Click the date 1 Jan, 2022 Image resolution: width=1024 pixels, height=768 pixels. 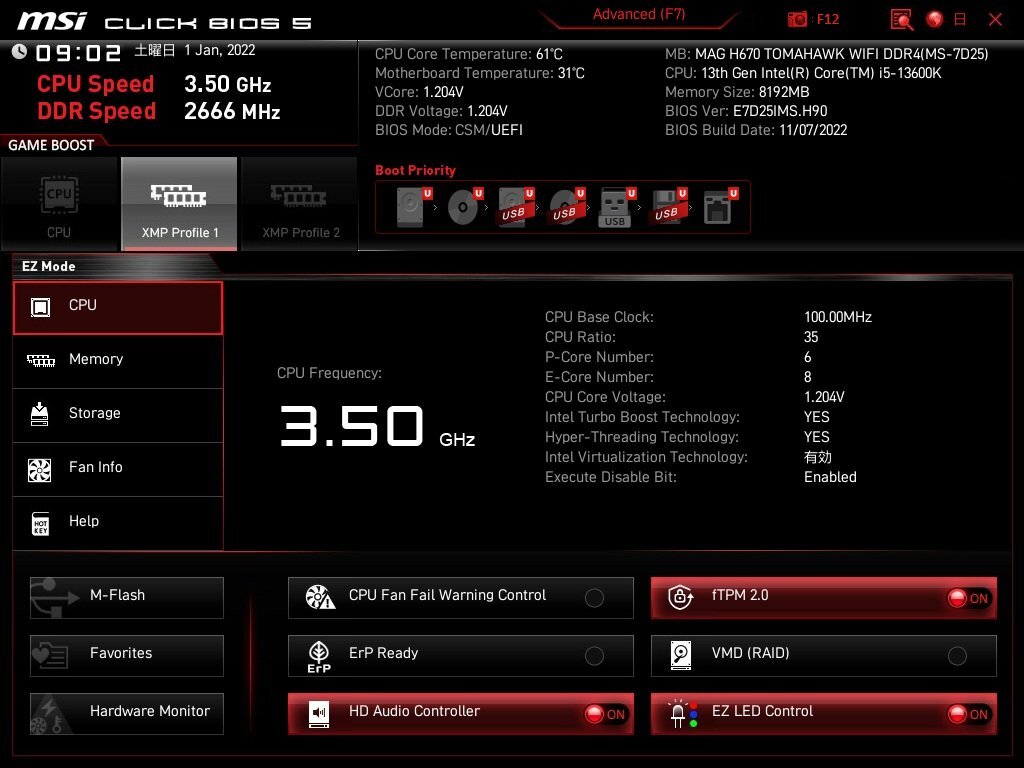tap(219, 50)
